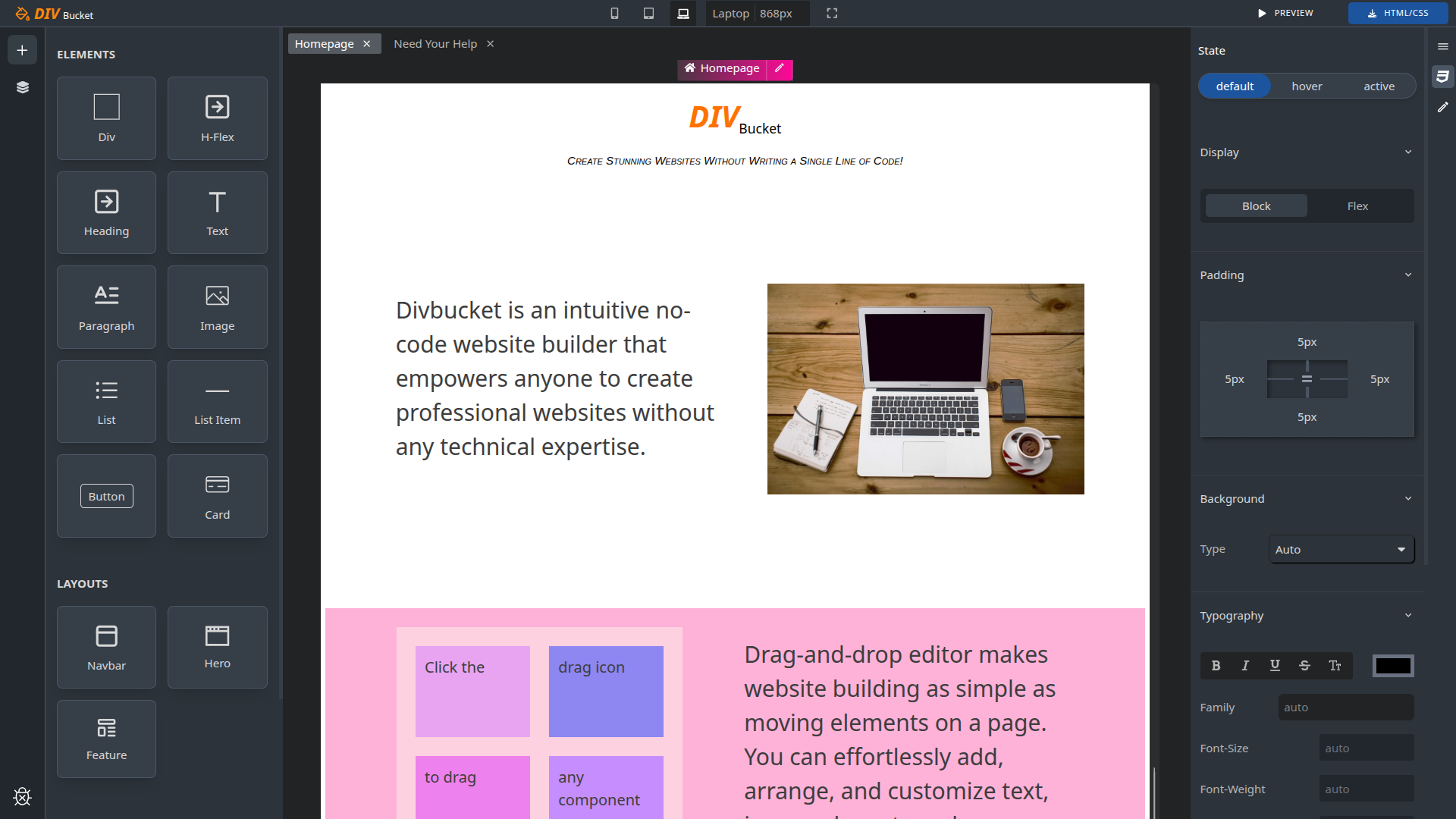The image size is (1456, 819).
Task: Select the Homepage element label
Action: coord(722,68)
